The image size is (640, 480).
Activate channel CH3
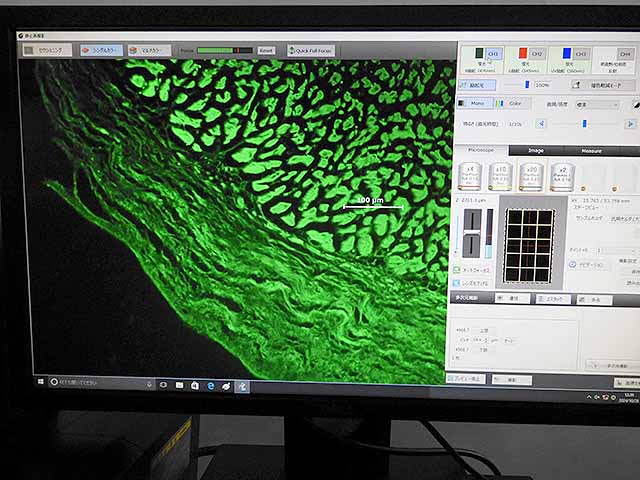click(x=581, y=53)
